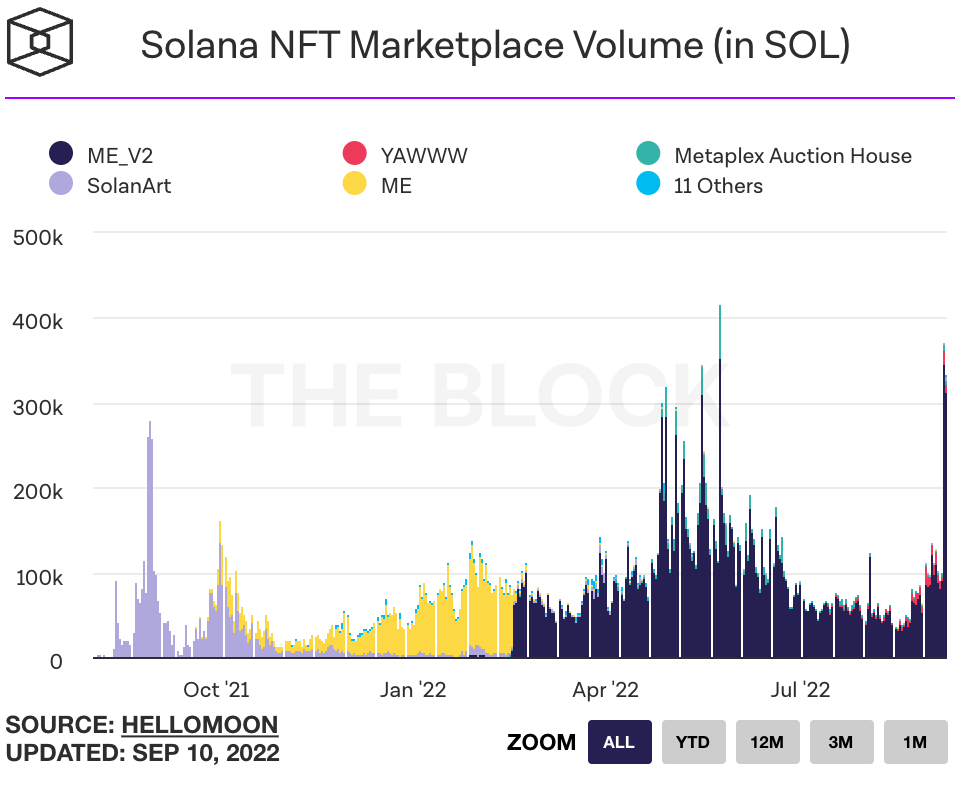Click the Oct '21 axis label
The width and height of the screenshot is (968, 788).
[215, 690]
